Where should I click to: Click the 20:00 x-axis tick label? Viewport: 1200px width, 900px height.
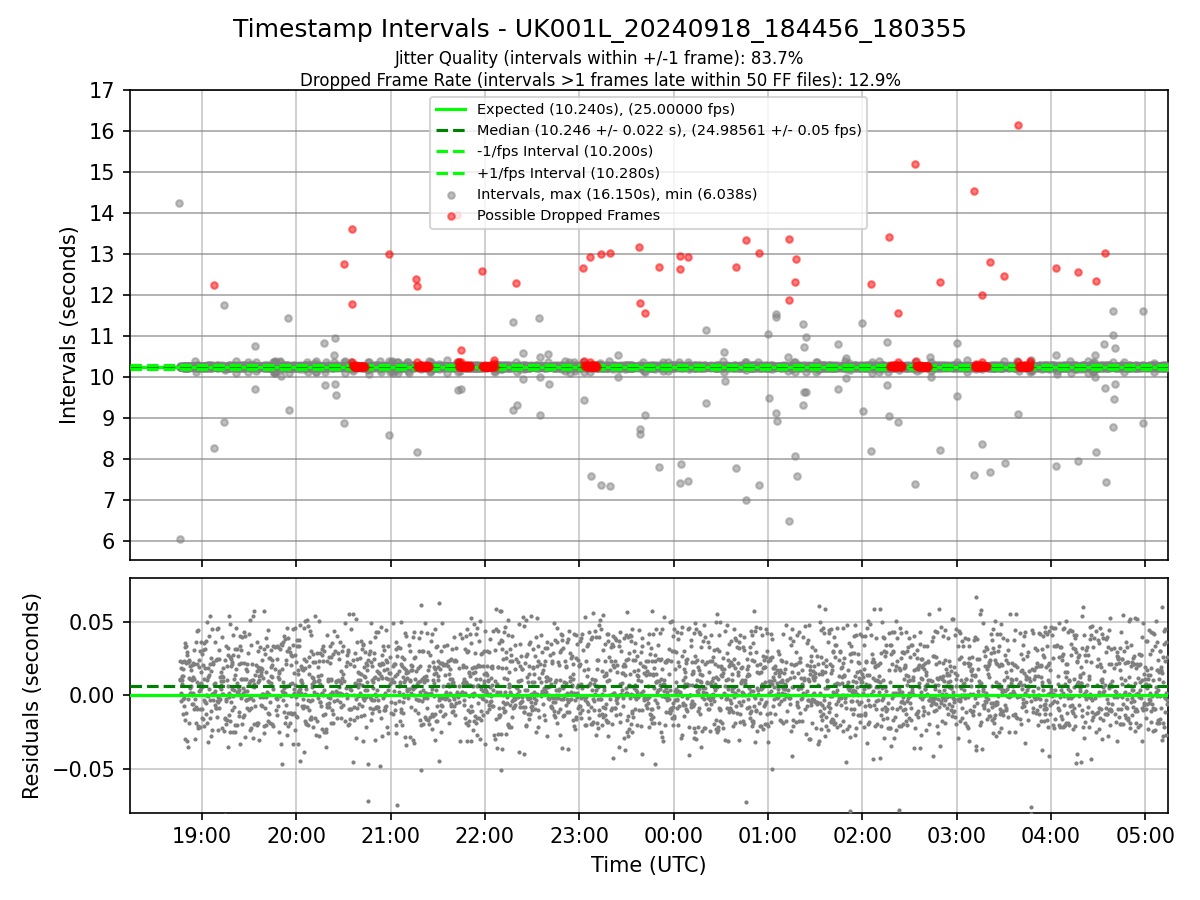[x=296, y=836]
